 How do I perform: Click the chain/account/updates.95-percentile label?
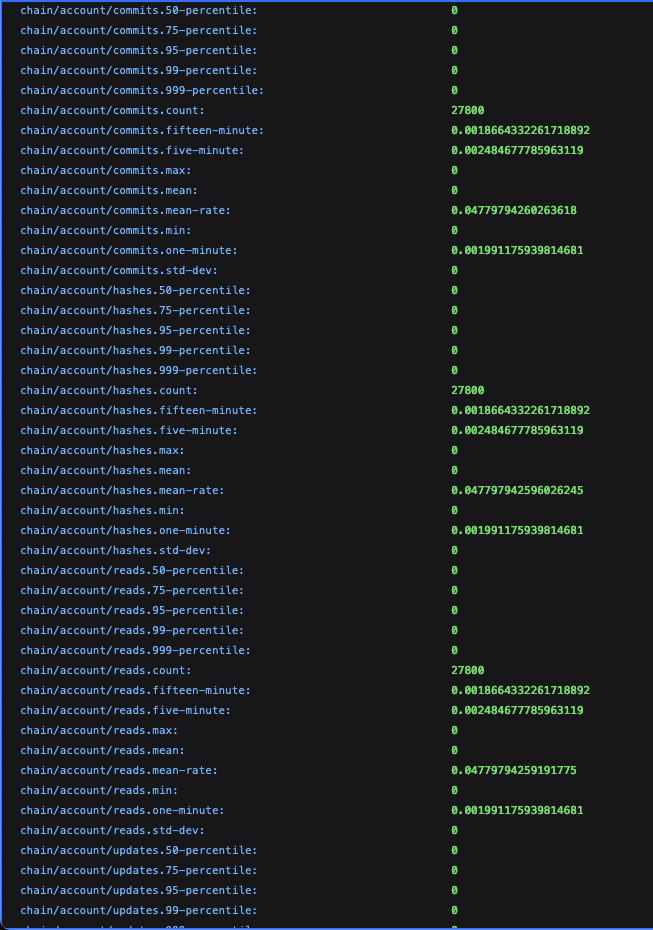138,890
